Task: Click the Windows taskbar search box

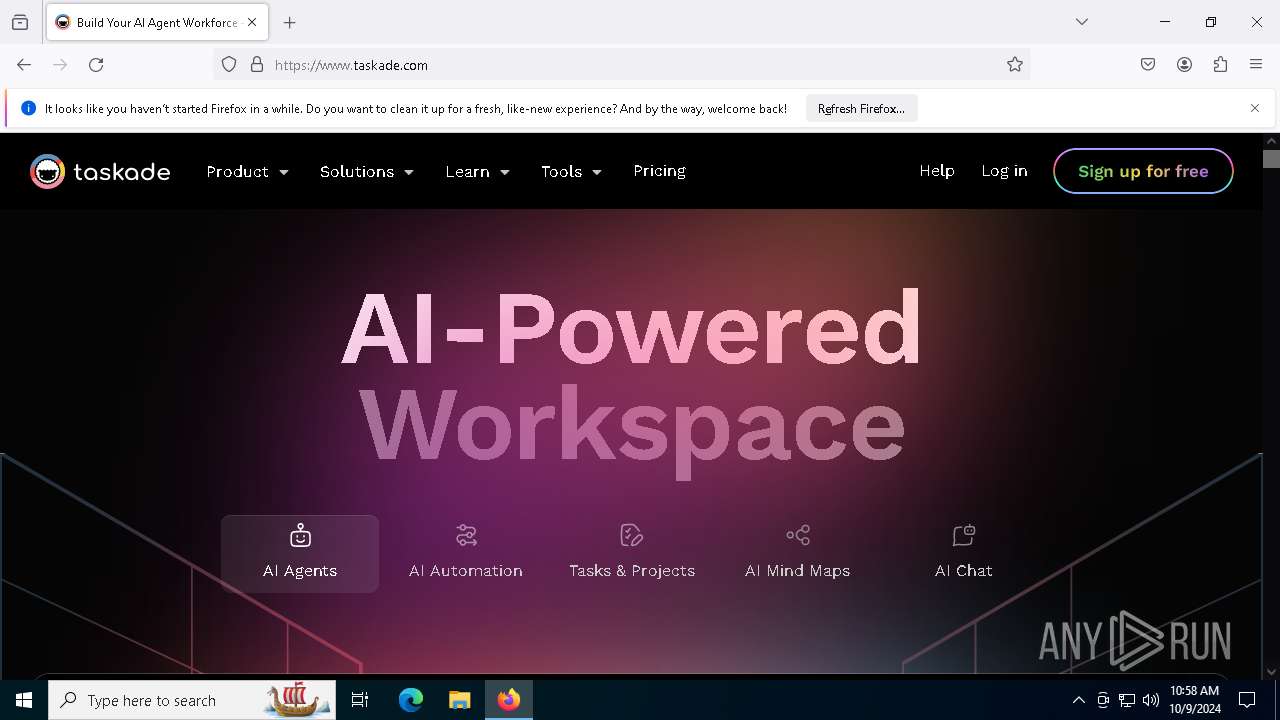Action: [192, 700]
